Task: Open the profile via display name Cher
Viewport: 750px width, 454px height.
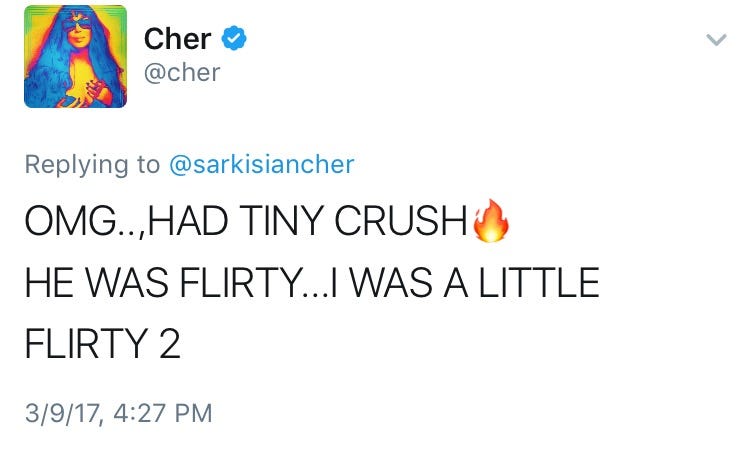Action: point(177,38)
